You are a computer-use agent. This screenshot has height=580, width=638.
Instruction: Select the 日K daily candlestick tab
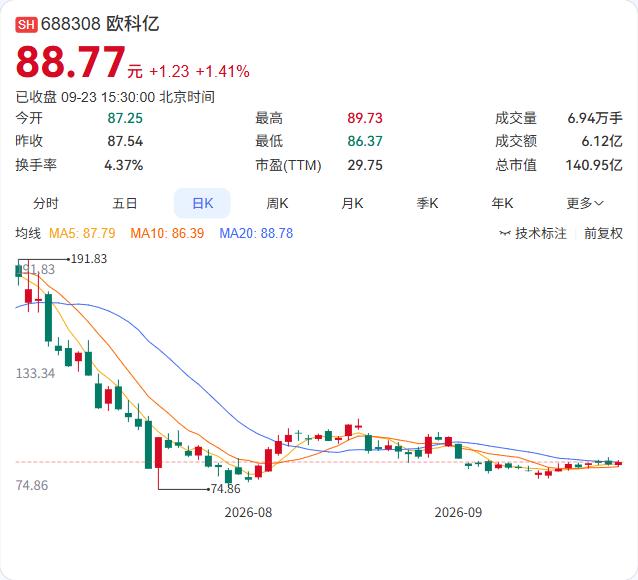click(202, 203)
